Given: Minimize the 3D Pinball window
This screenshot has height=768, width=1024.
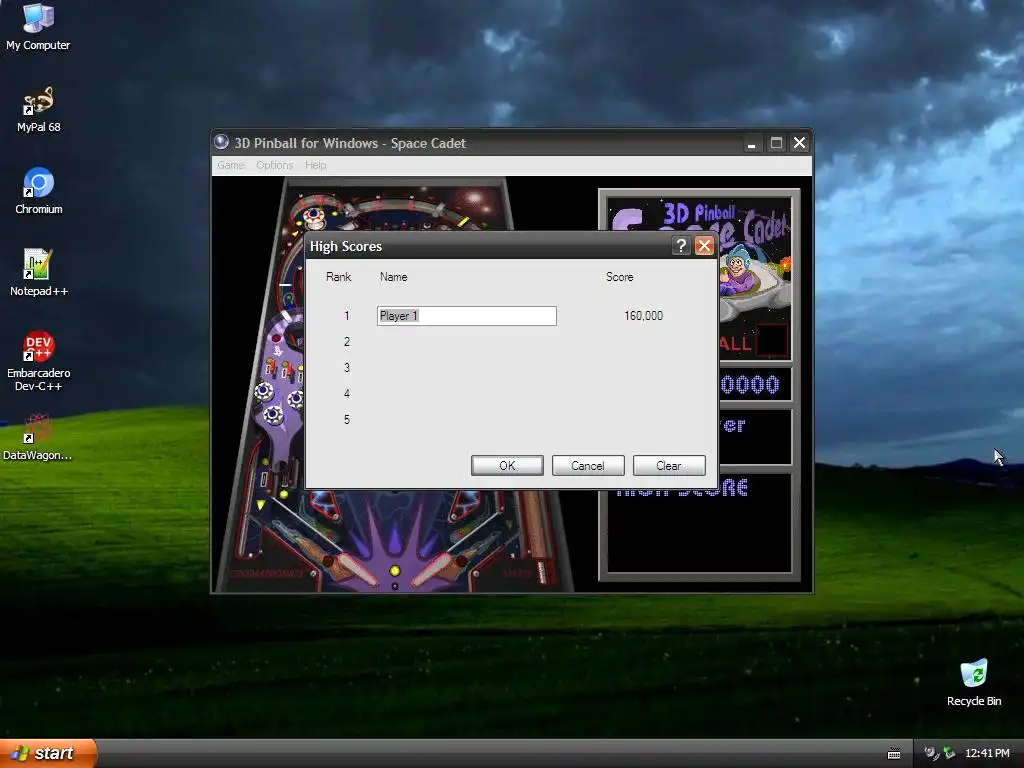Looking at the screenshot, I should point(752,143).
